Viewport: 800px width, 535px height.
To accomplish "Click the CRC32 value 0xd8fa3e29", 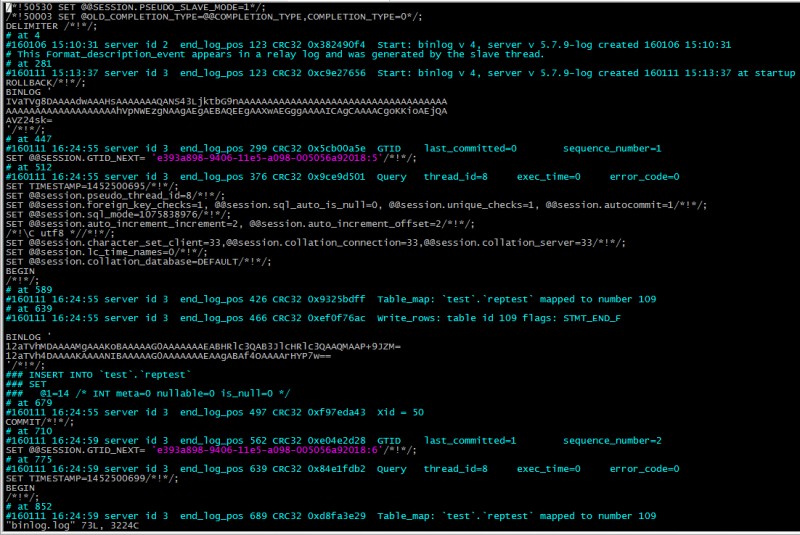I will [x=336, y=516].
